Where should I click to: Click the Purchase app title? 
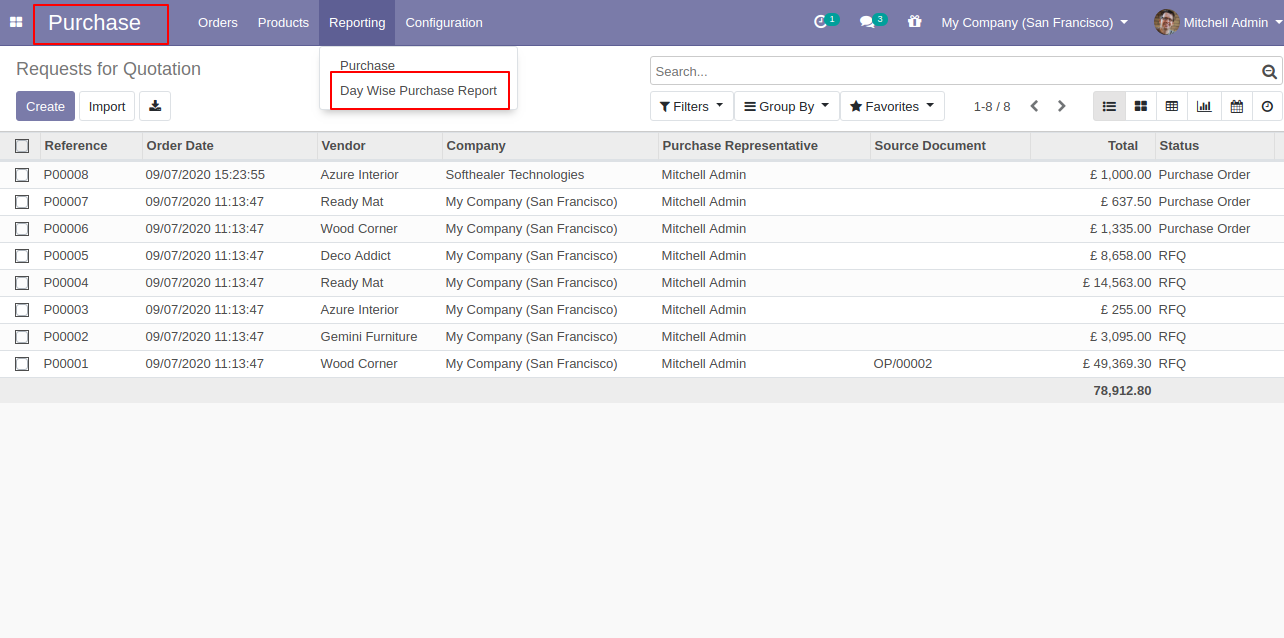click(x=95, y=23)
